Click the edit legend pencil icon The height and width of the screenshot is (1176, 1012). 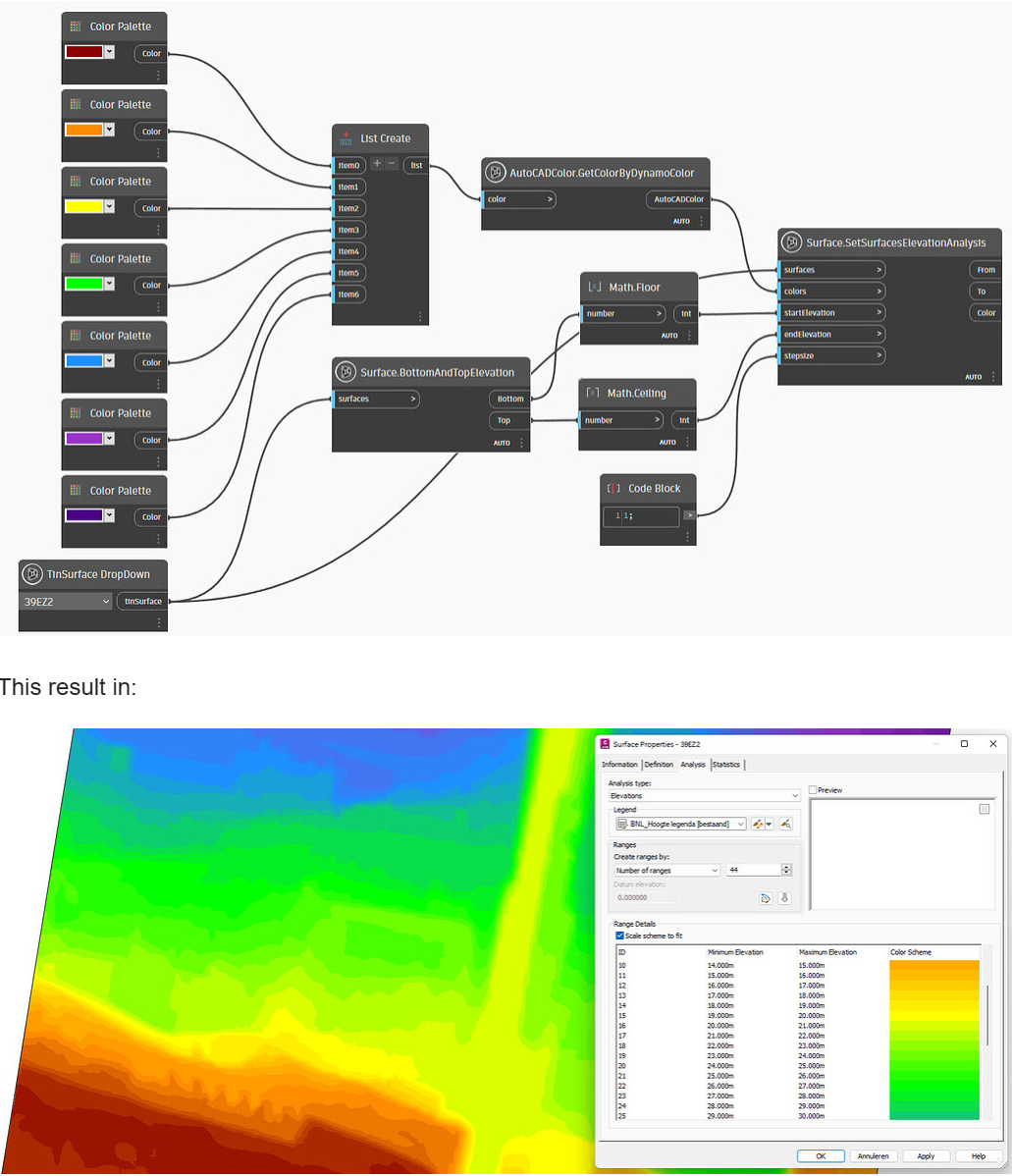click(757, 824)
